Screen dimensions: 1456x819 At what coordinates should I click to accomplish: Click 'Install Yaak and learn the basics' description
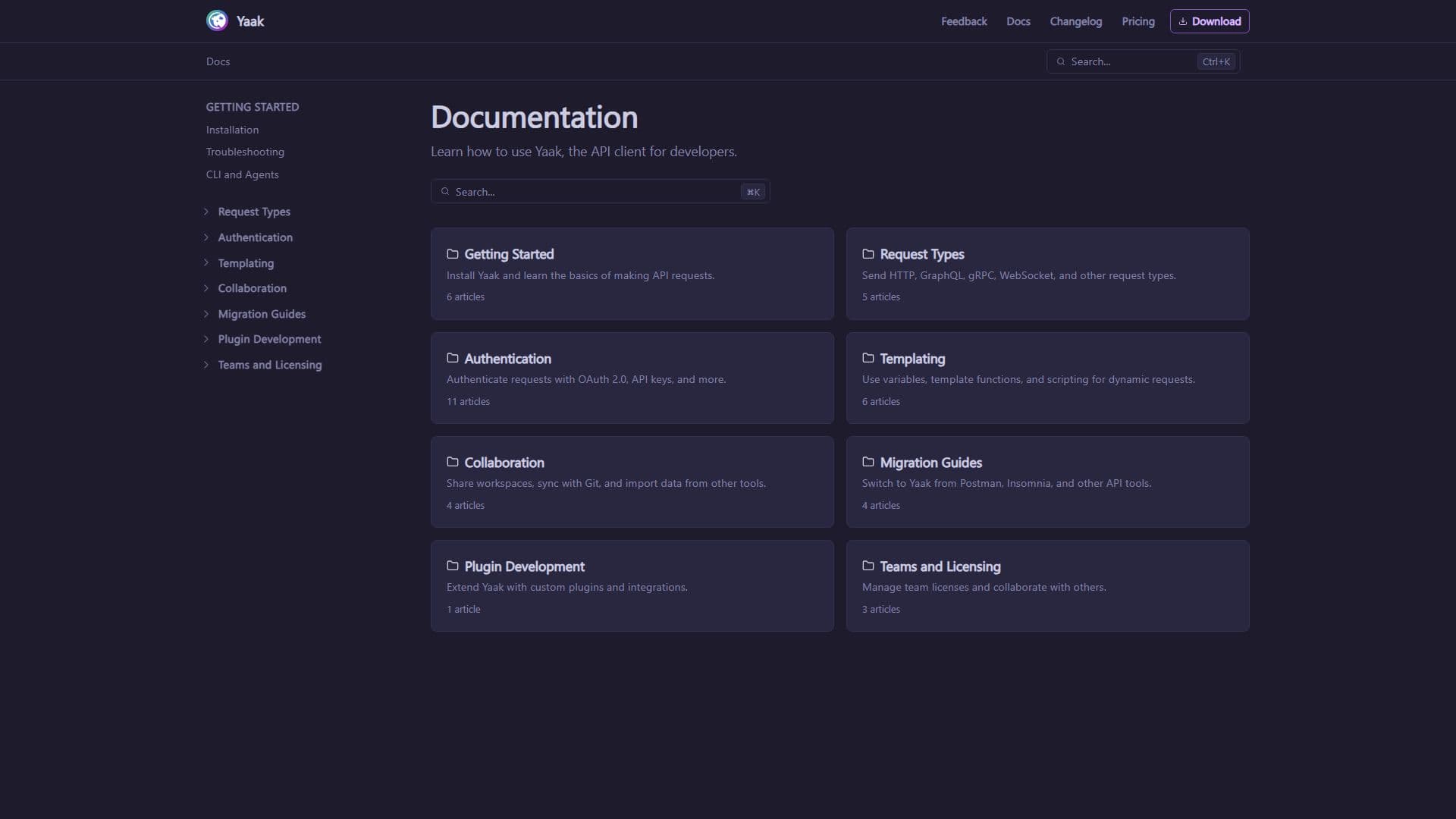580,275
